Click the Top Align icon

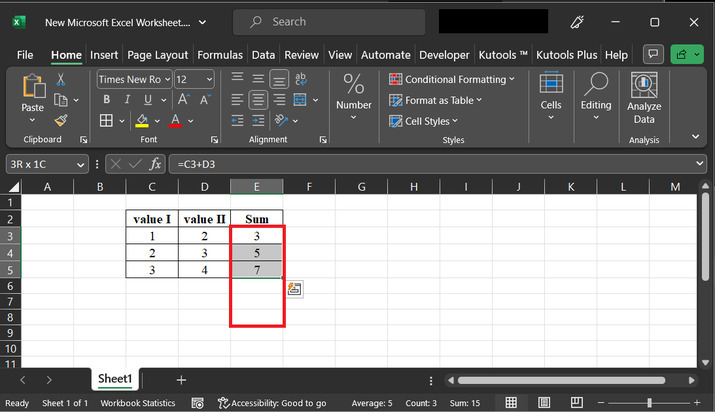(x=237, y=78)
